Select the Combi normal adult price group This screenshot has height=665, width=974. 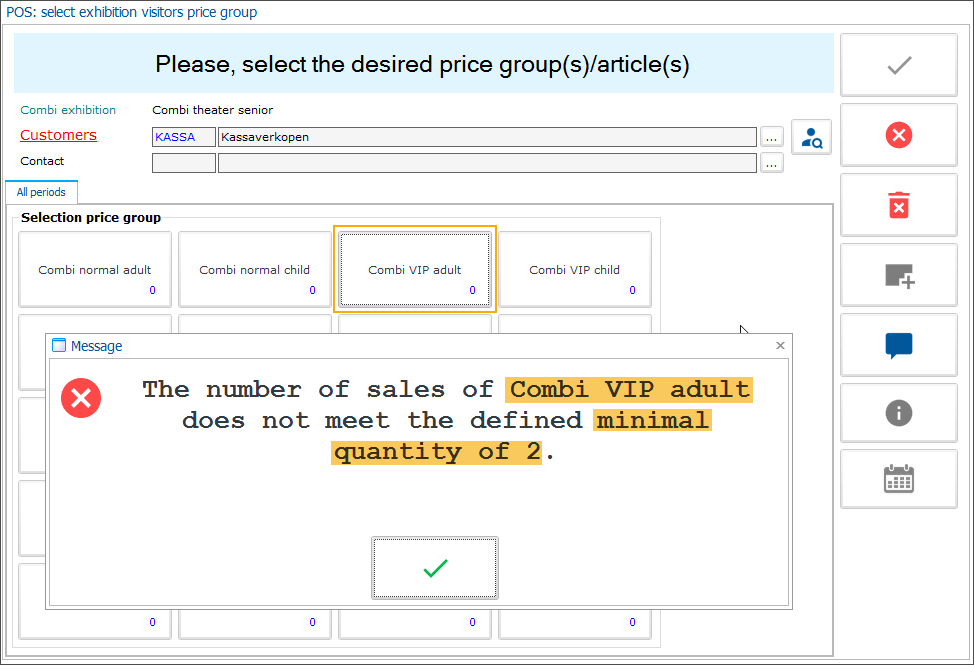click(x=94, y=268)
